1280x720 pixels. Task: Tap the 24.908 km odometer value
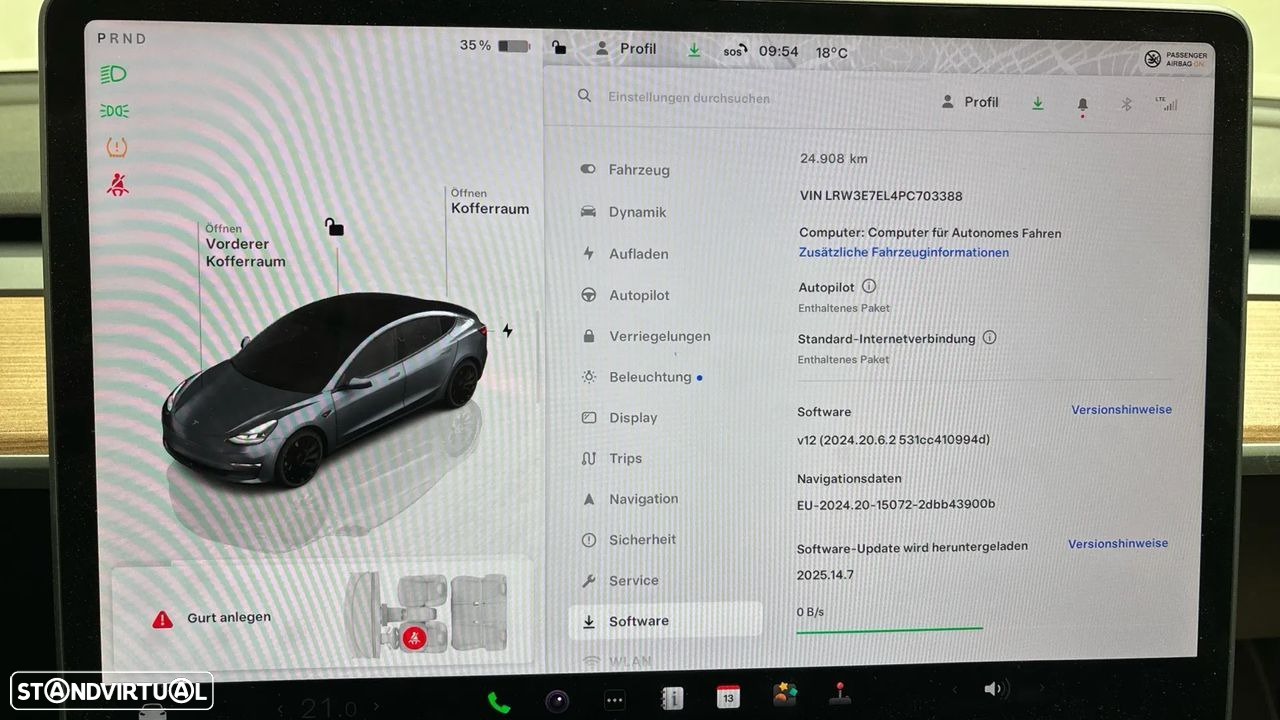click(x=833, y=159)
